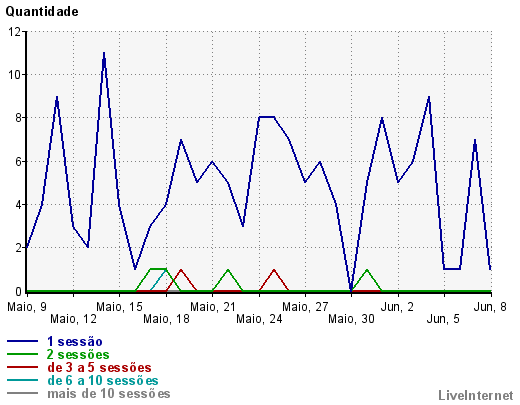Viewport: 520px width, 405px height.
Task: Select 'de 6 a 10 sessões' label
Action: coord(103,380)
